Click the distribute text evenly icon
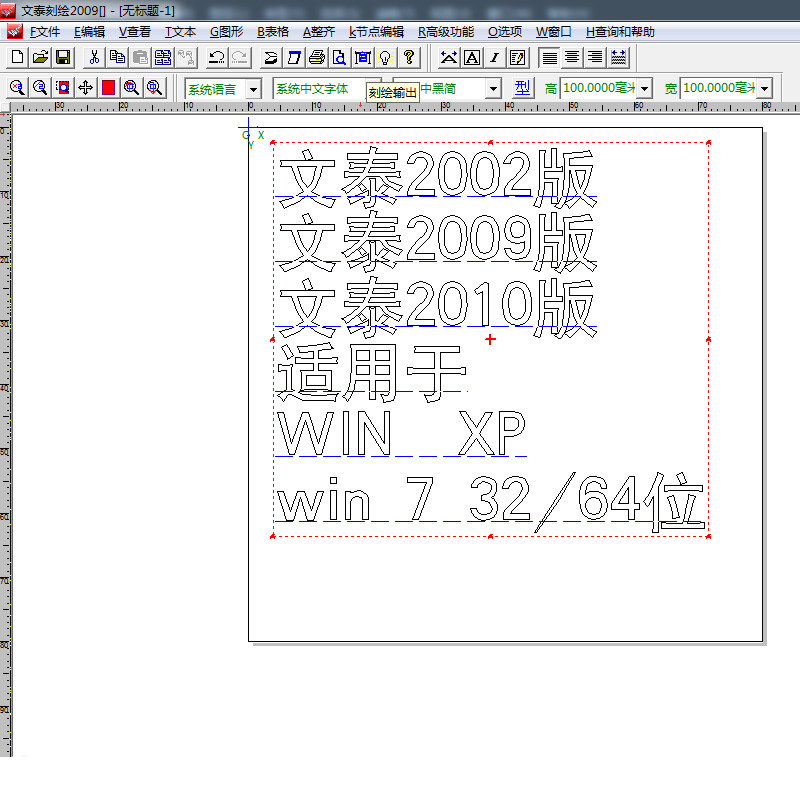This screenshot has height=800, width=800. (618, 57)
